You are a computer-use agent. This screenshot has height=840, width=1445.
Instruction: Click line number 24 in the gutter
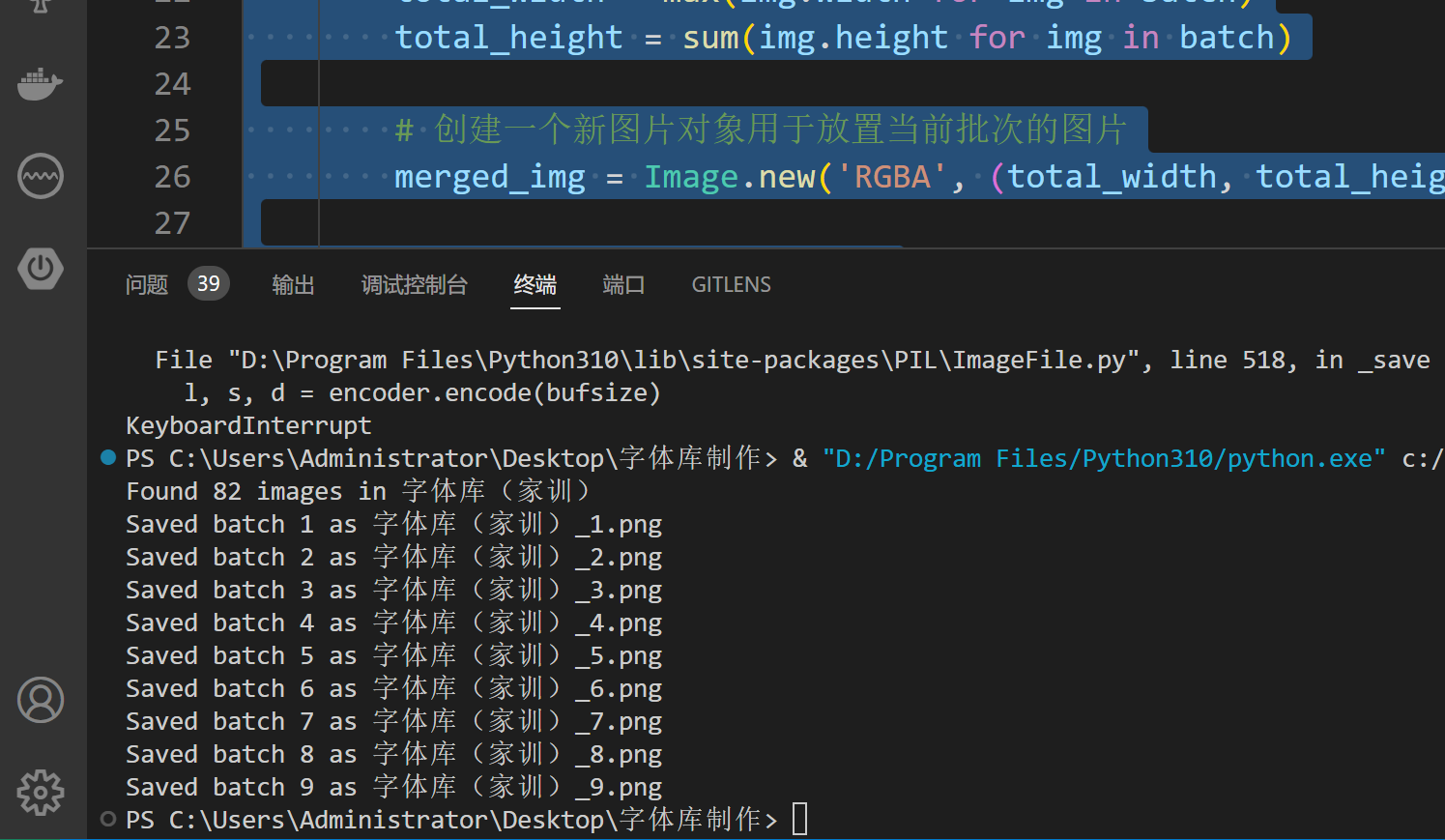click(173, 84)
